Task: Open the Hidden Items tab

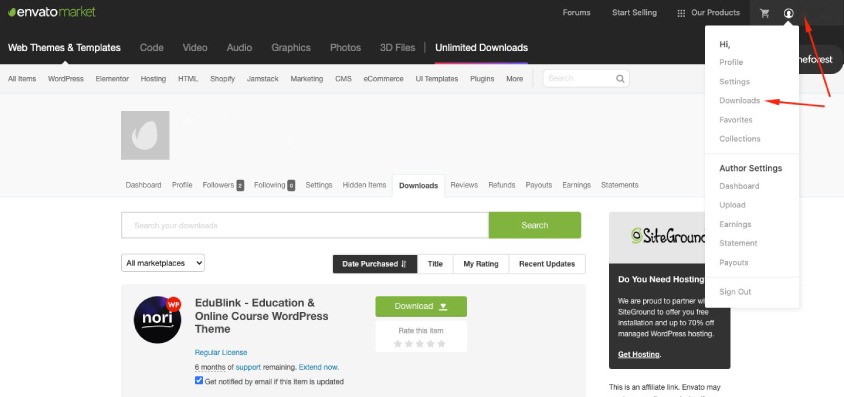Action: 364,185
